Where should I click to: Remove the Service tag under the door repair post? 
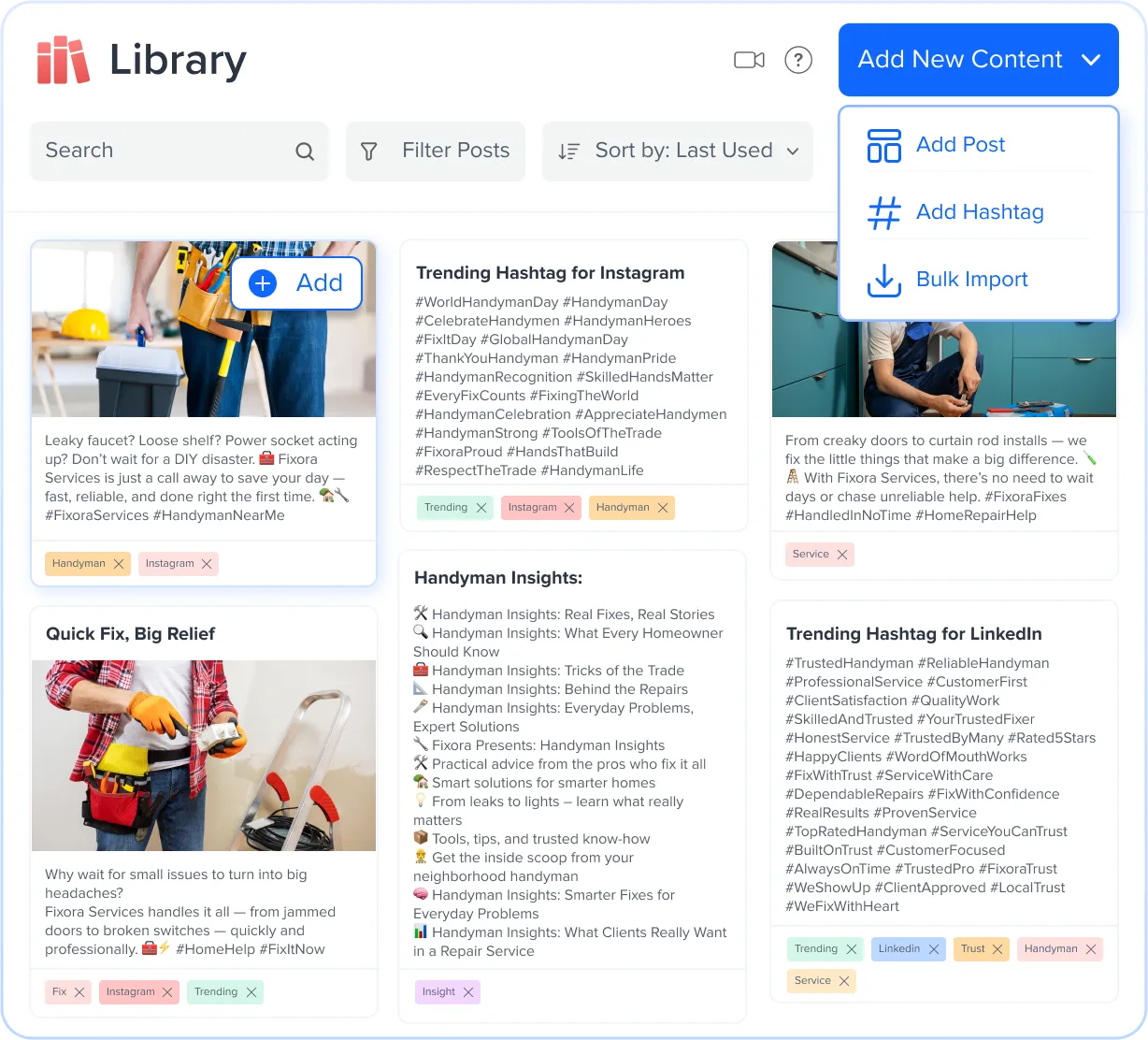(x=843, y=555)
